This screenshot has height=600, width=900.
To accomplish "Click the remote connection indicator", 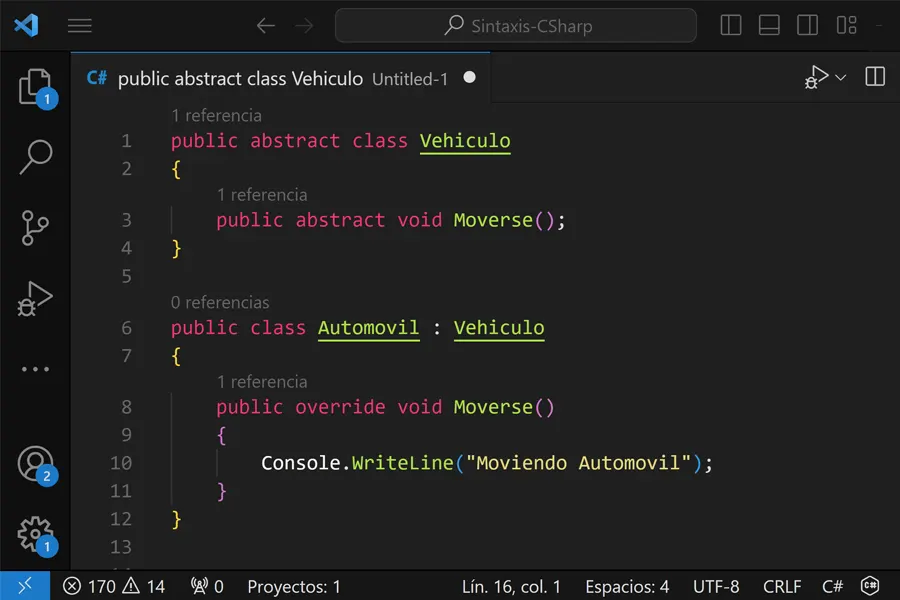I will click(25, 585).
